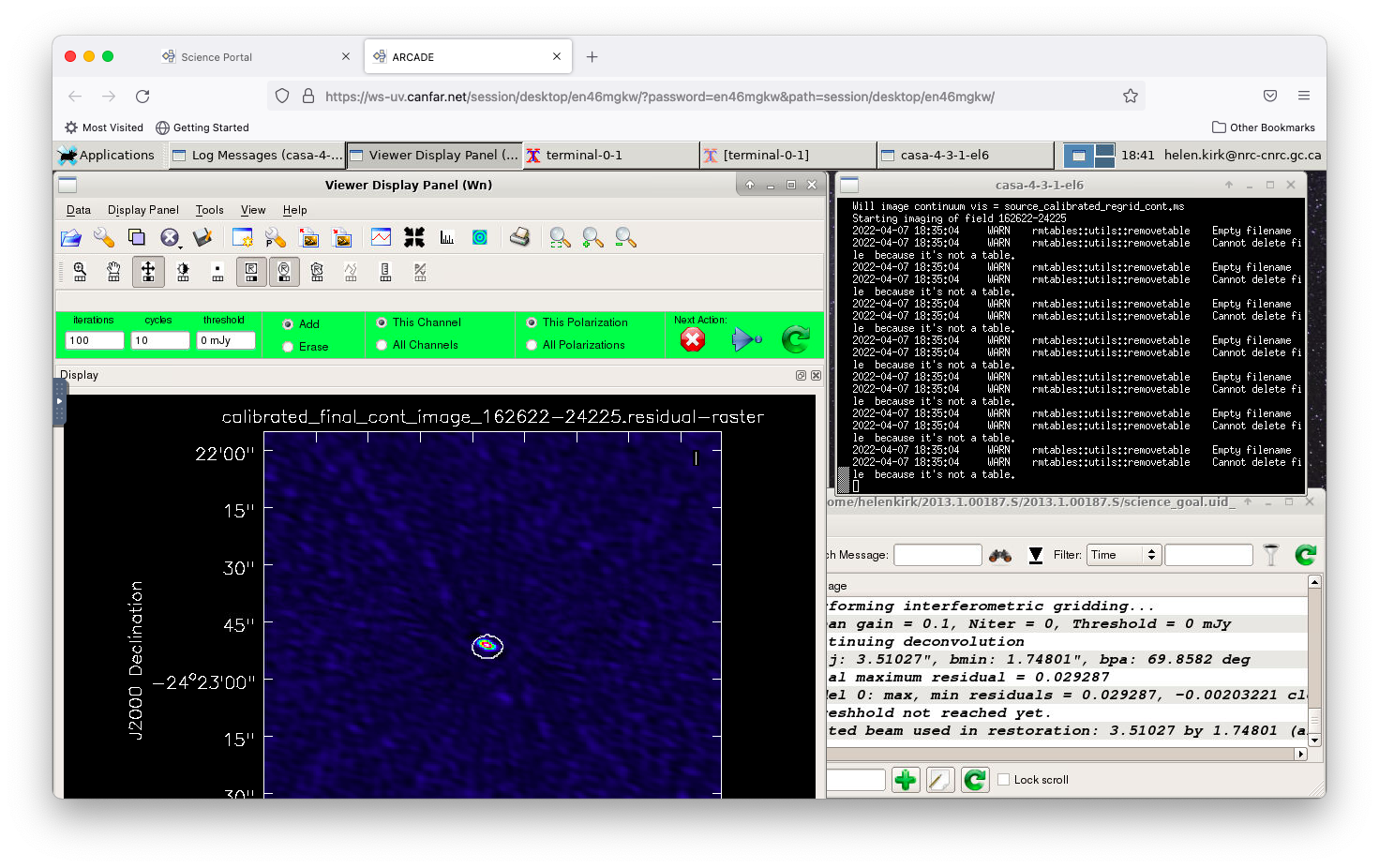Select the zooming mouse tool
1379x868 pixels.
(x=80, y=272)
